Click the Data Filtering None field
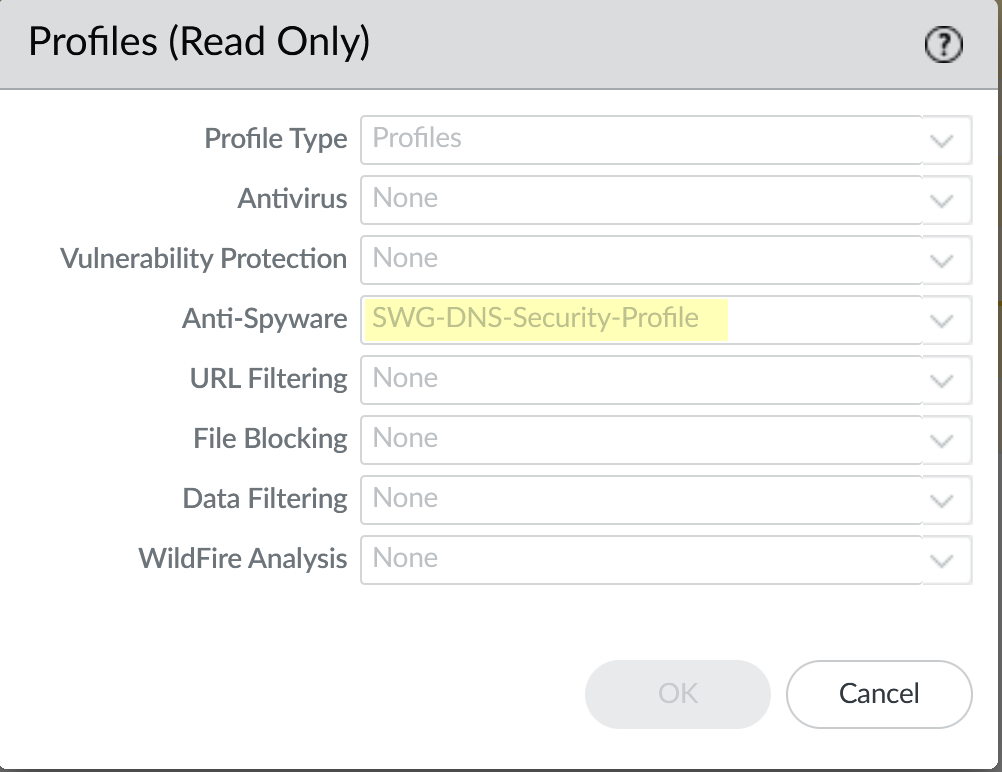 pos(640,499)
